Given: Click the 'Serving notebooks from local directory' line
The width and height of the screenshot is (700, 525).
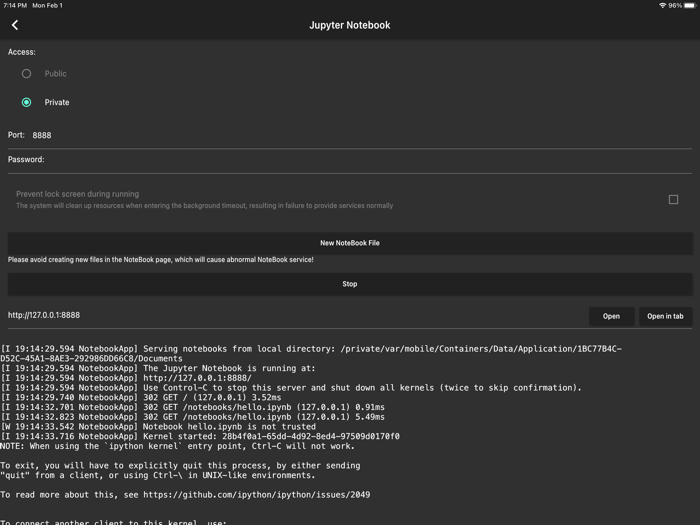Looking at the screenshot, I should pyautogui.click(x=311, y=354).
